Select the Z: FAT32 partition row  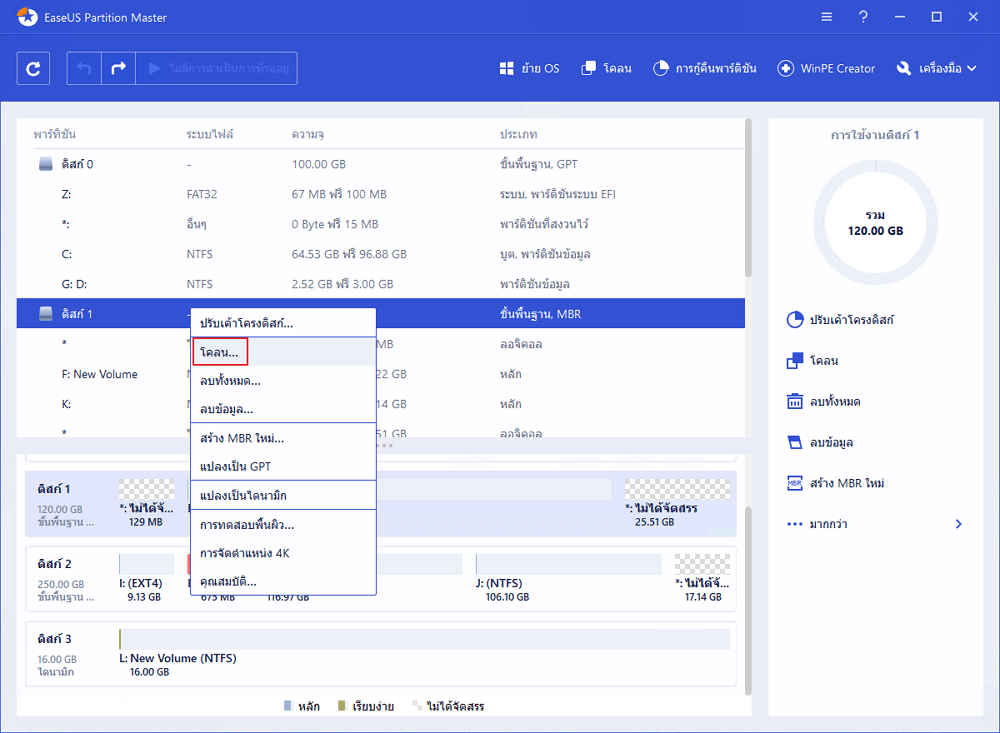381,194
